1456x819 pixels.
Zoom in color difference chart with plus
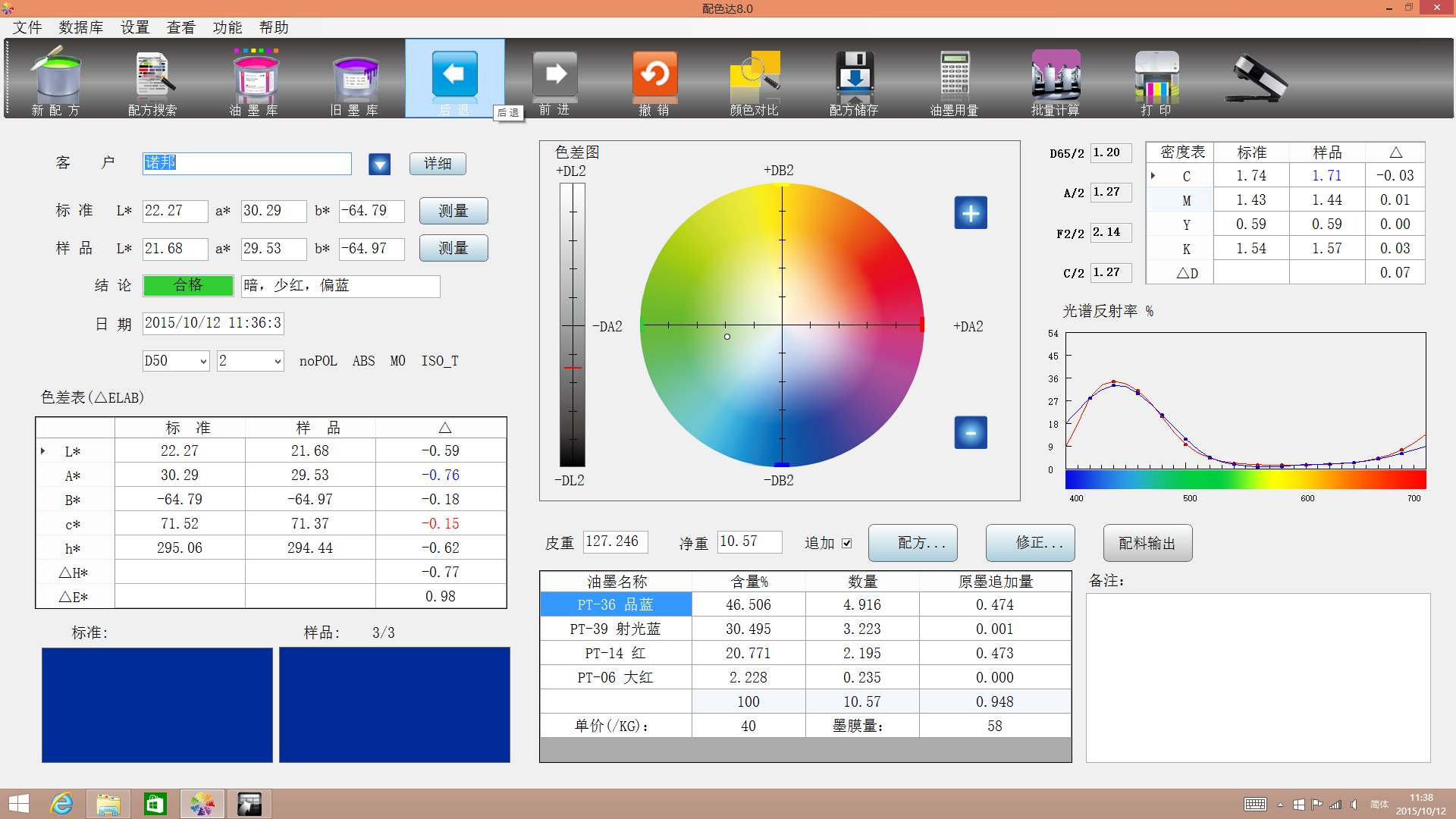click(x=971, y=213)
